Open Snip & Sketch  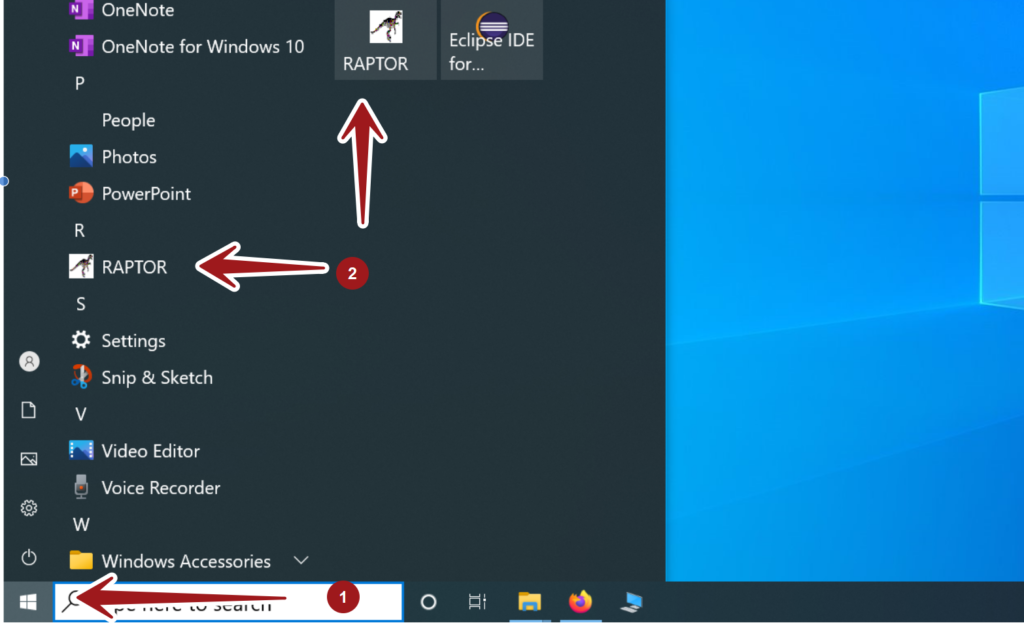tap(157, 377)
